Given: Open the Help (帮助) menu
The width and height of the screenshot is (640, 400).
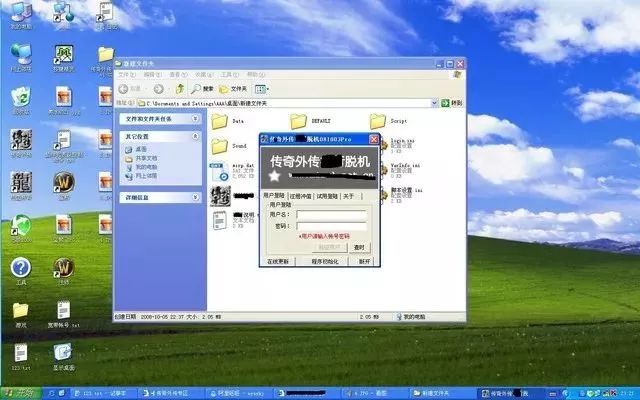Looking at the screenshot, I should coord(256,75).
